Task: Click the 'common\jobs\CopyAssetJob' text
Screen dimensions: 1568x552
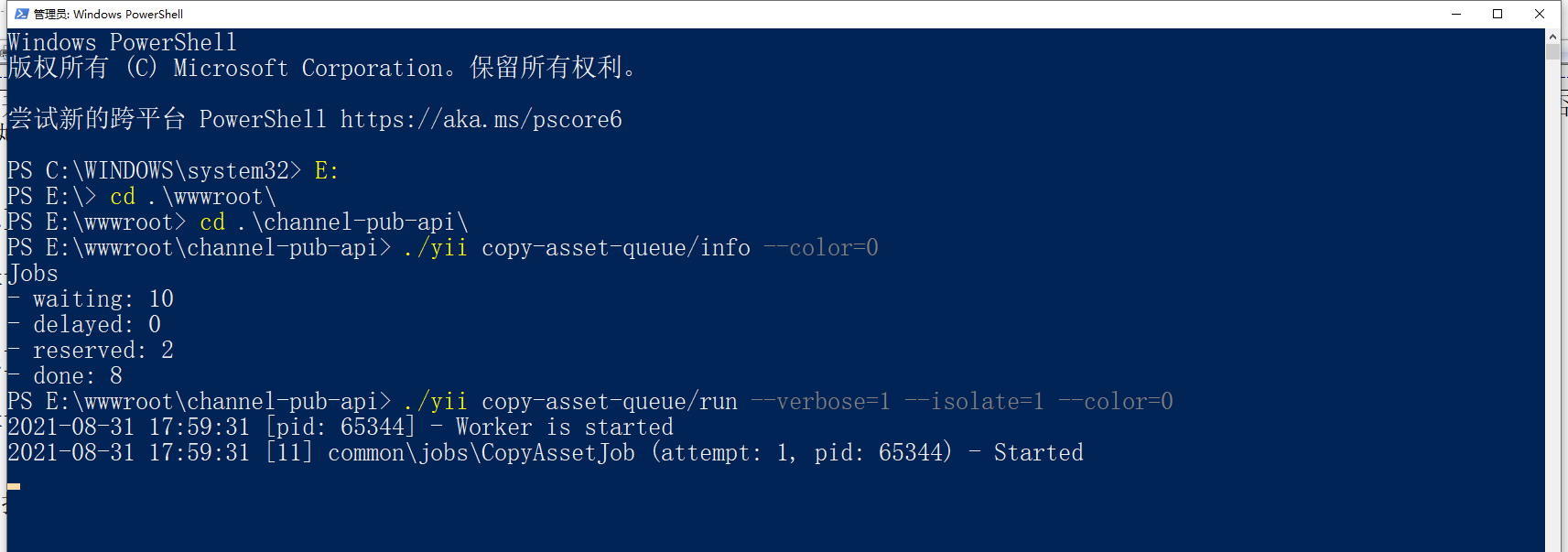Action: click(x=481, y=453)
